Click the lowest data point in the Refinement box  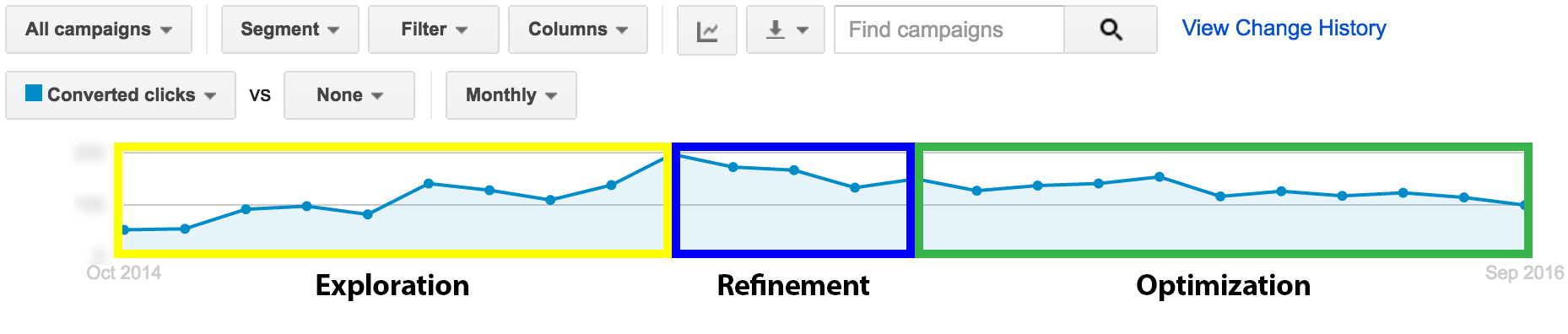coord(855,187)
